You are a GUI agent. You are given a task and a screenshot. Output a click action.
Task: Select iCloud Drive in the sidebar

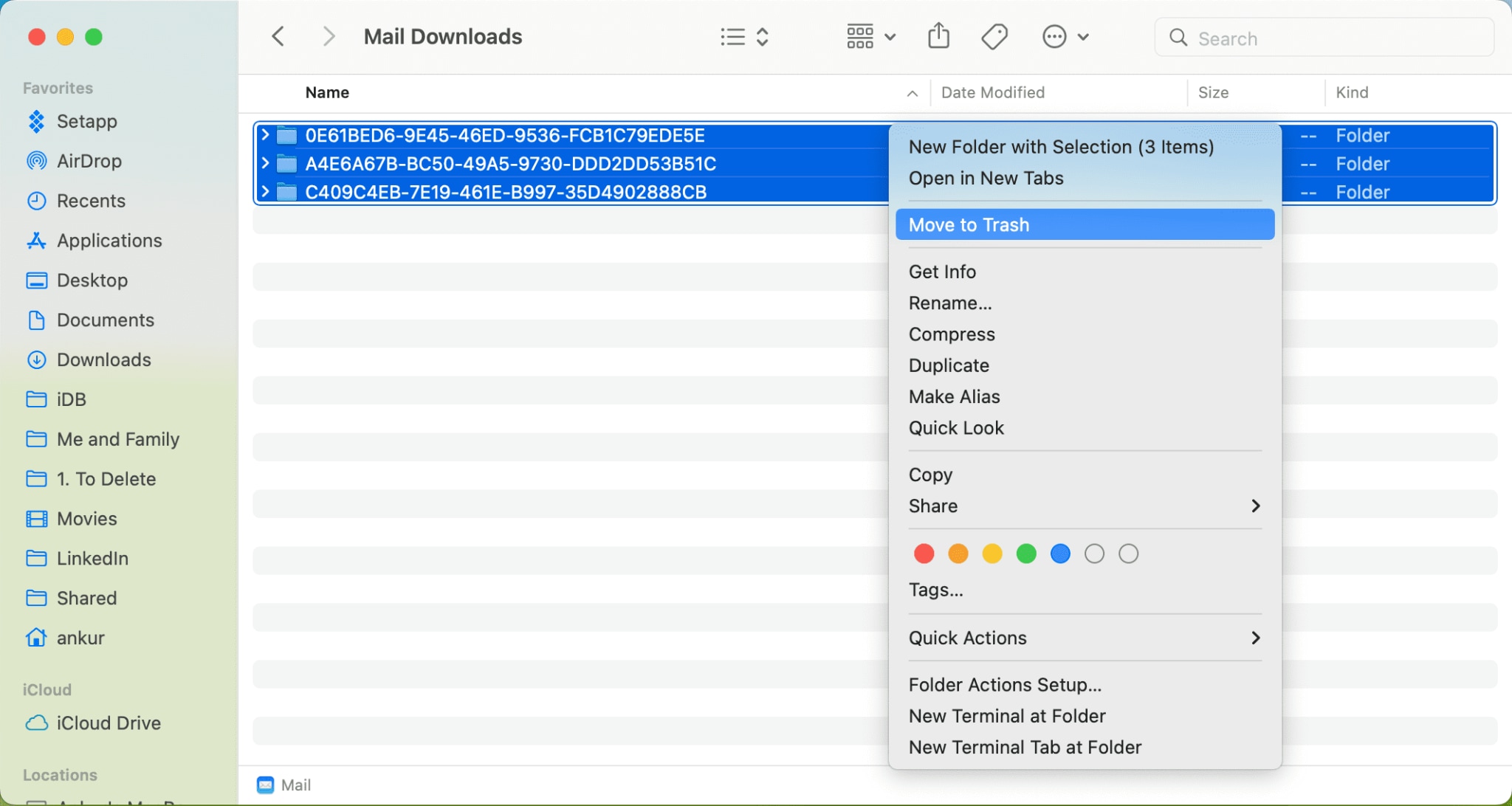(x=108, y=723)
